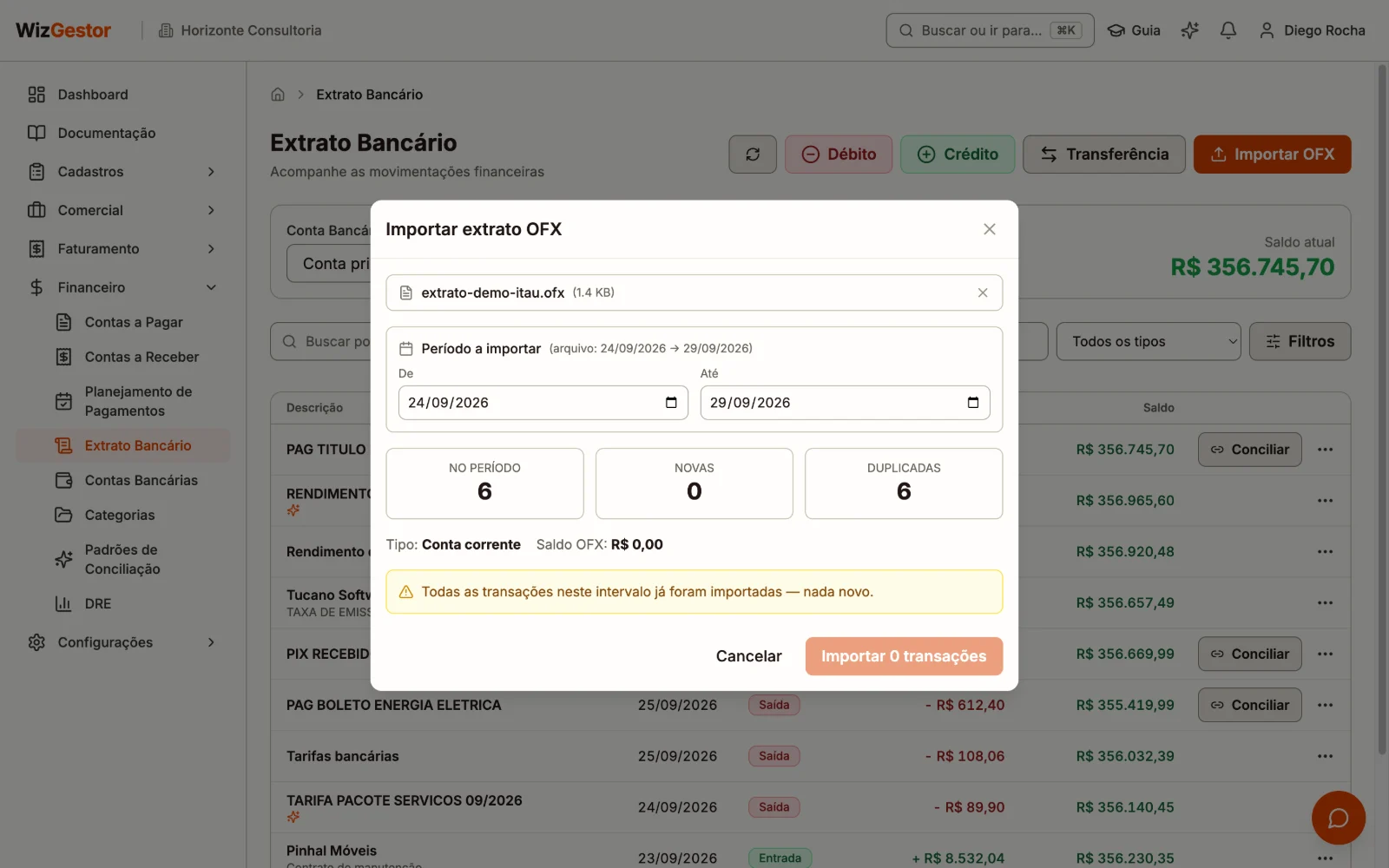Expand the Faturamento menu

coord(123,249)
